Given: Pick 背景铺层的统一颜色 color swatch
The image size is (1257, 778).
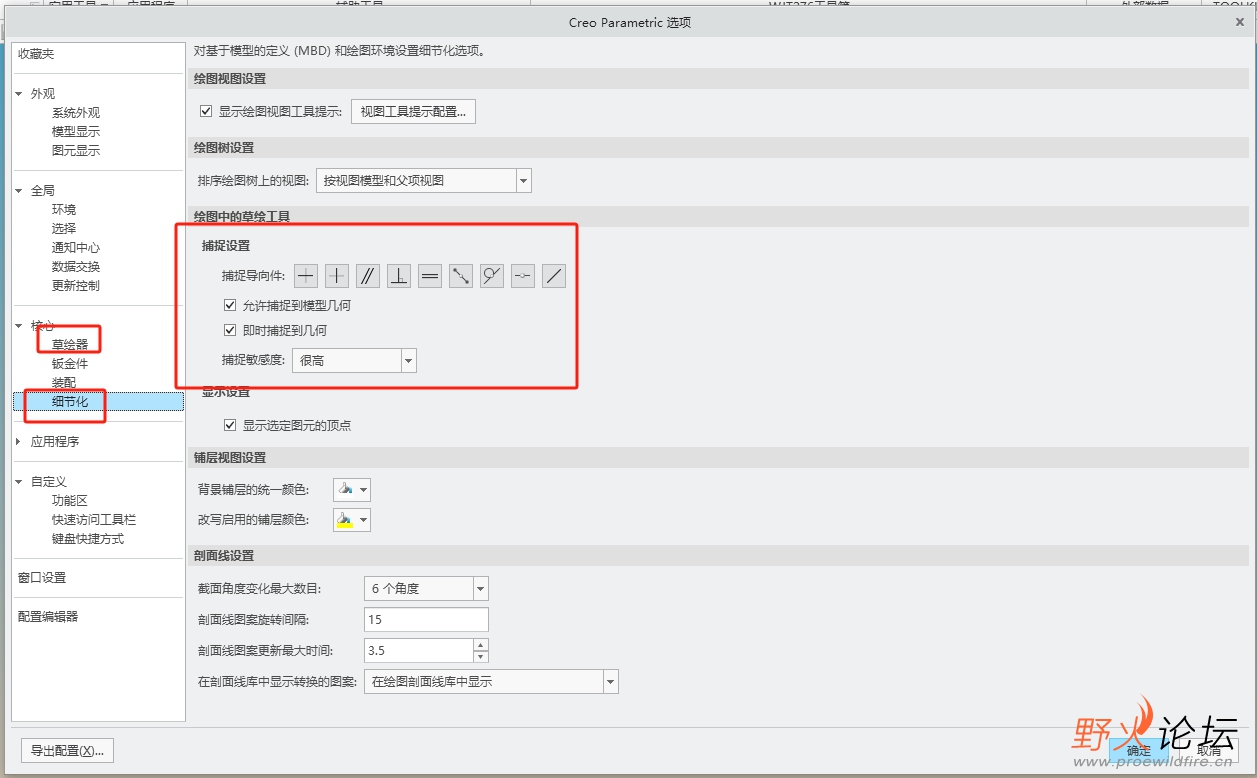Looking at the screenshot, I should tap(351, 490).
